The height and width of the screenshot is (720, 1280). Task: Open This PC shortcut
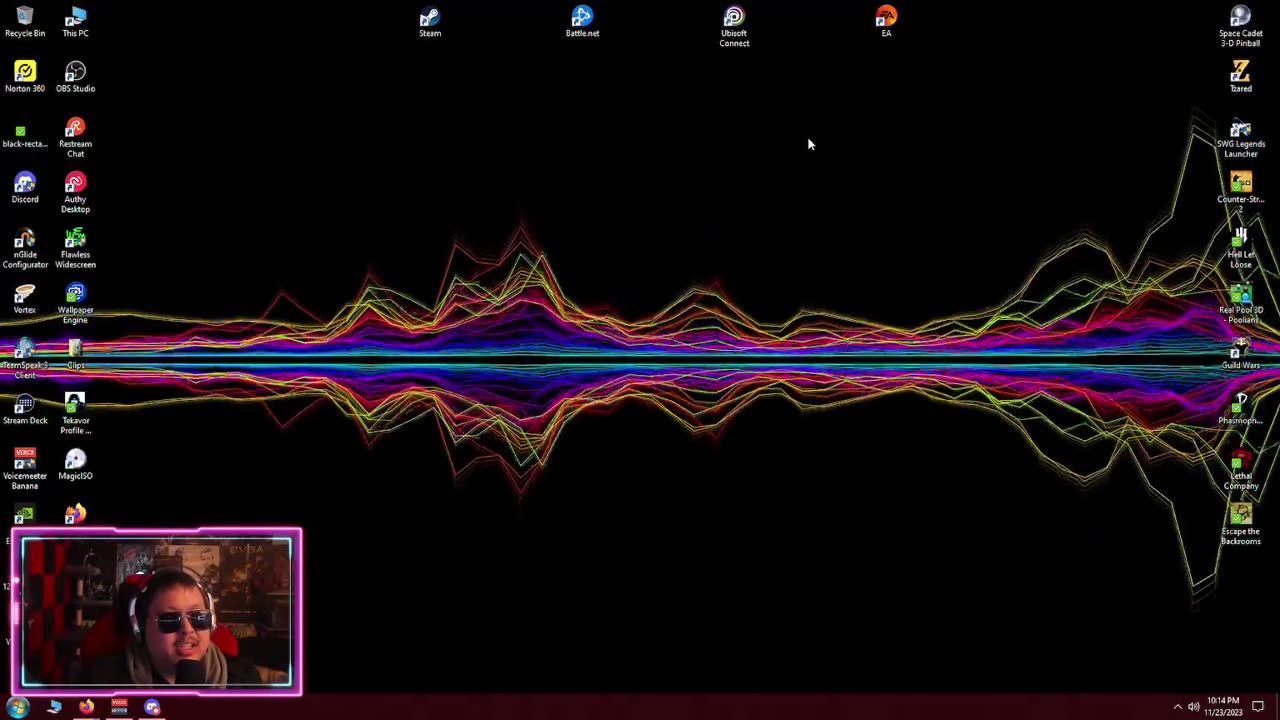(75, 22)
